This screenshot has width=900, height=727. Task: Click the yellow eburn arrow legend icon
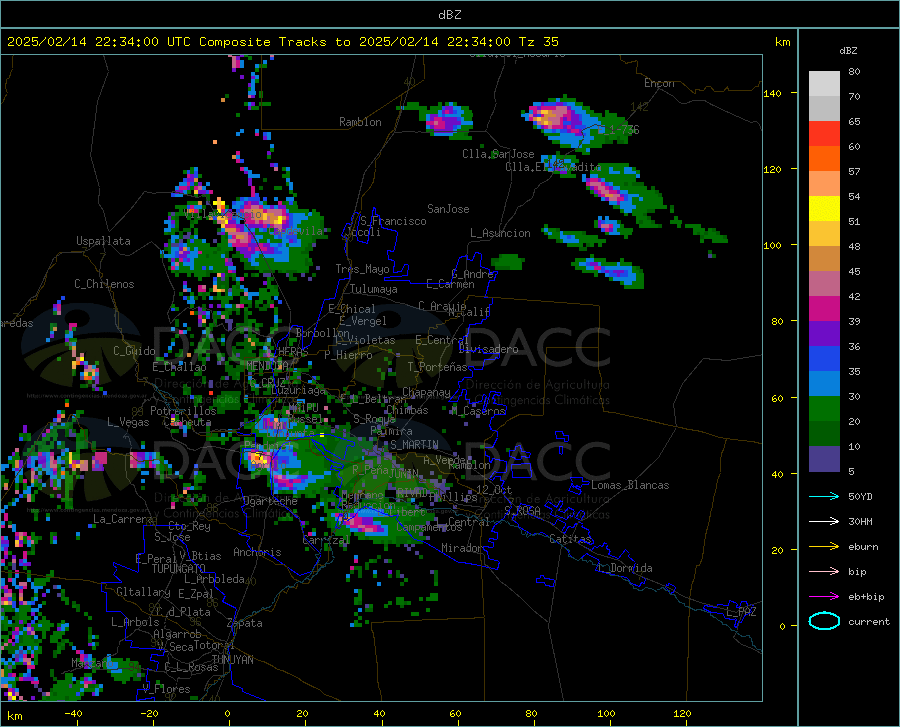click(x=824, y=546)
